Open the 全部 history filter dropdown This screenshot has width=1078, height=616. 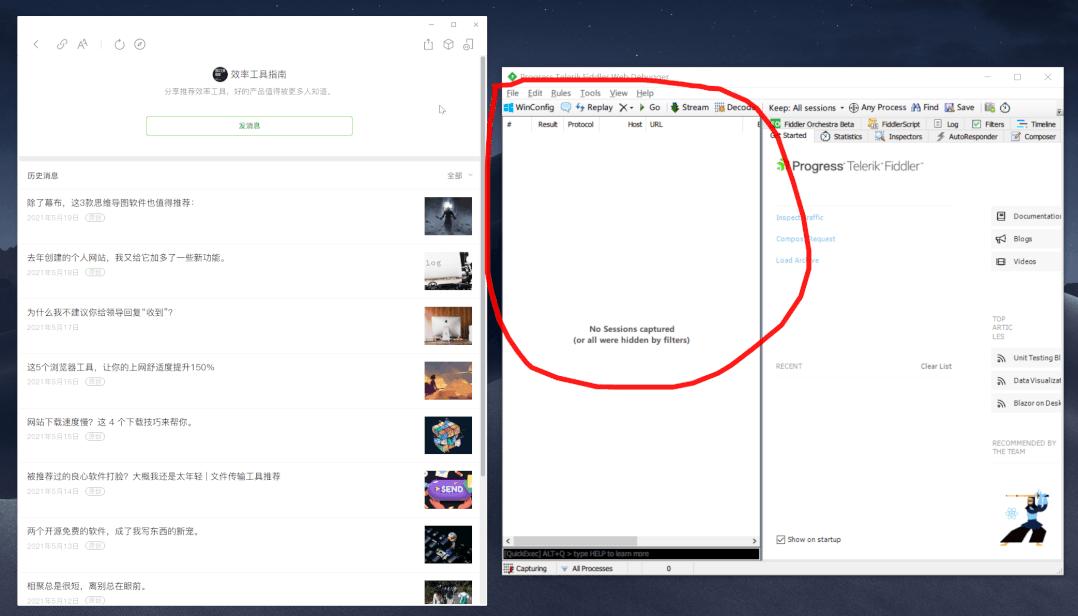pyautogui.click(x=459, y=175)
